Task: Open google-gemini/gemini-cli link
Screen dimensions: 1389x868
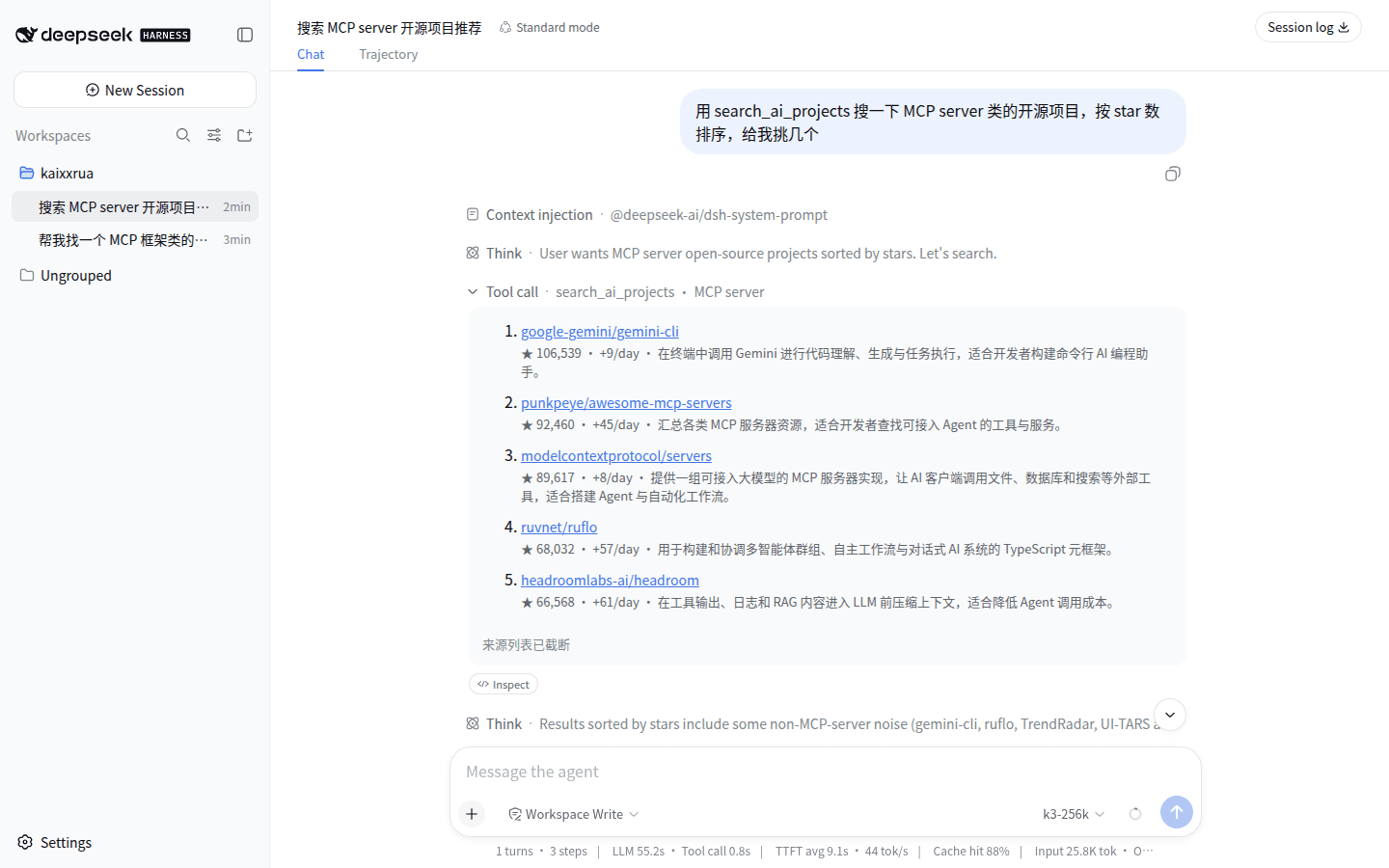Action: (x=600, y=331)
